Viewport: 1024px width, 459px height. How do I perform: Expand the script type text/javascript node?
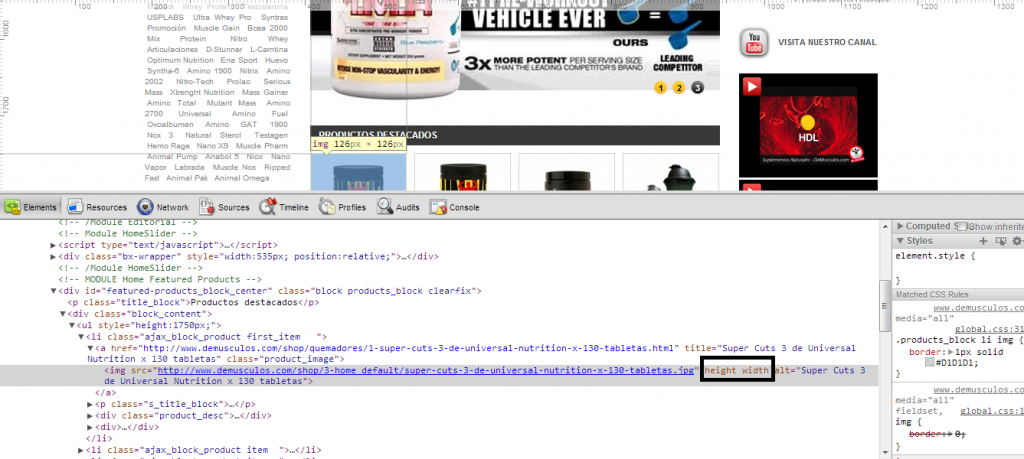click(54, 245)
